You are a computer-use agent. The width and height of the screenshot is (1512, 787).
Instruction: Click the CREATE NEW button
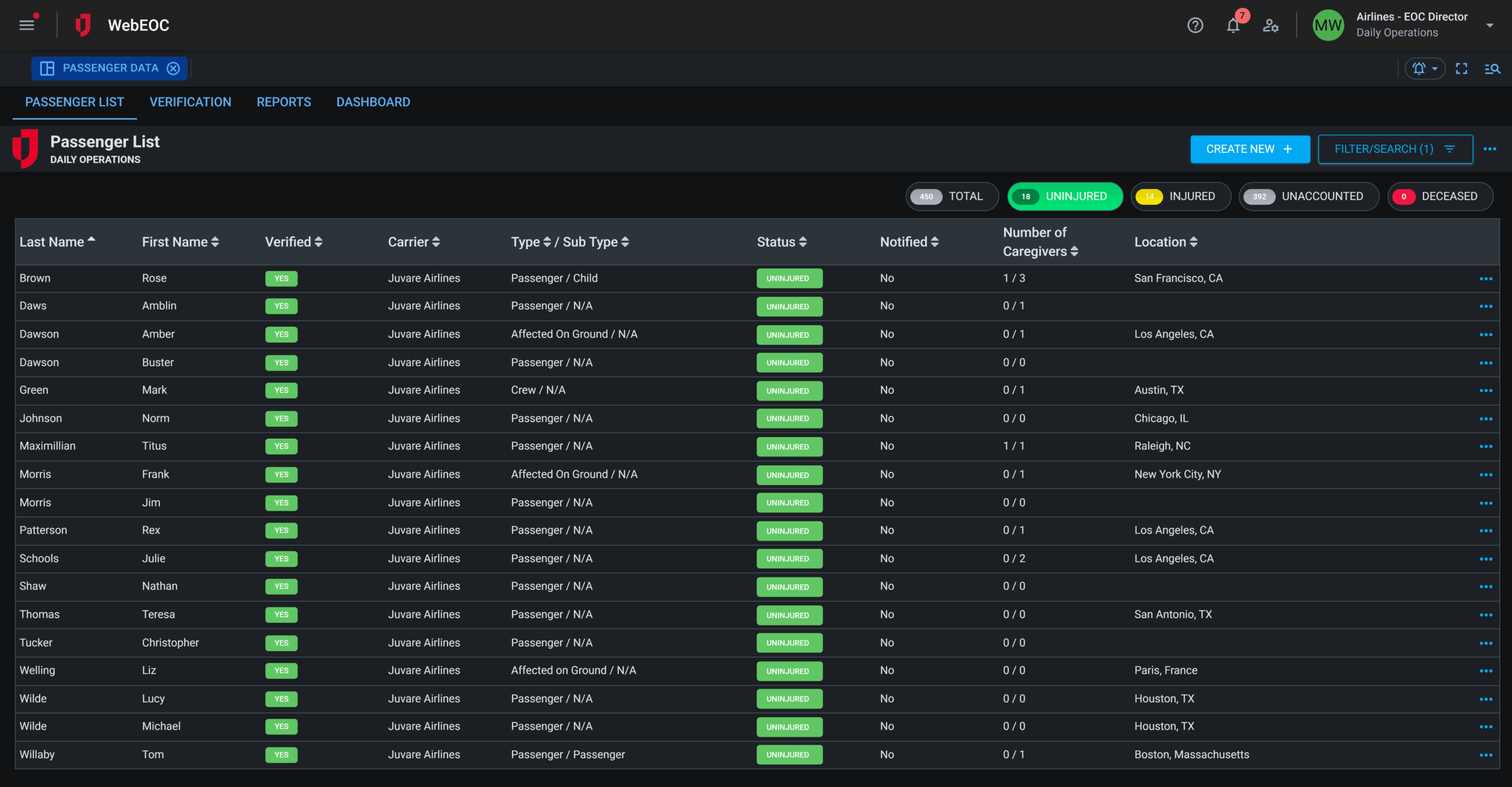(1250, 149)
